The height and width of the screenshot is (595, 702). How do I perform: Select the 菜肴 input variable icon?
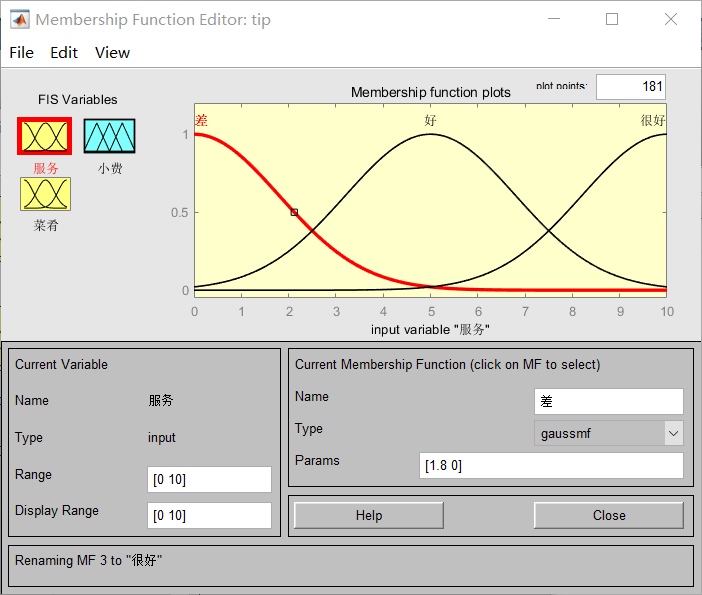coord(45,194)
